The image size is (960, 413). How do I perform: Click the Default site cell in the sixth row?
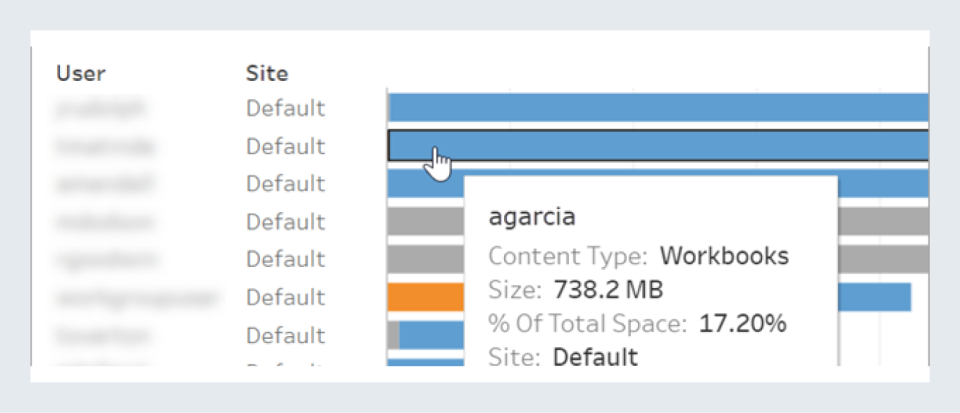click(x=286, y=297)
